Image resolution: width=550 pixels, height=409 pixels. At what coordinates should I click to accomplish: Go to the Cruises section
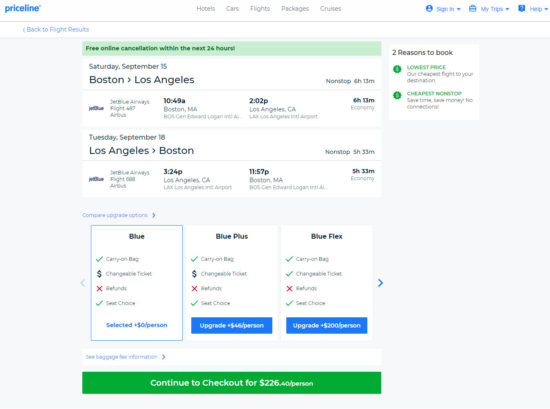click(330, 8)
